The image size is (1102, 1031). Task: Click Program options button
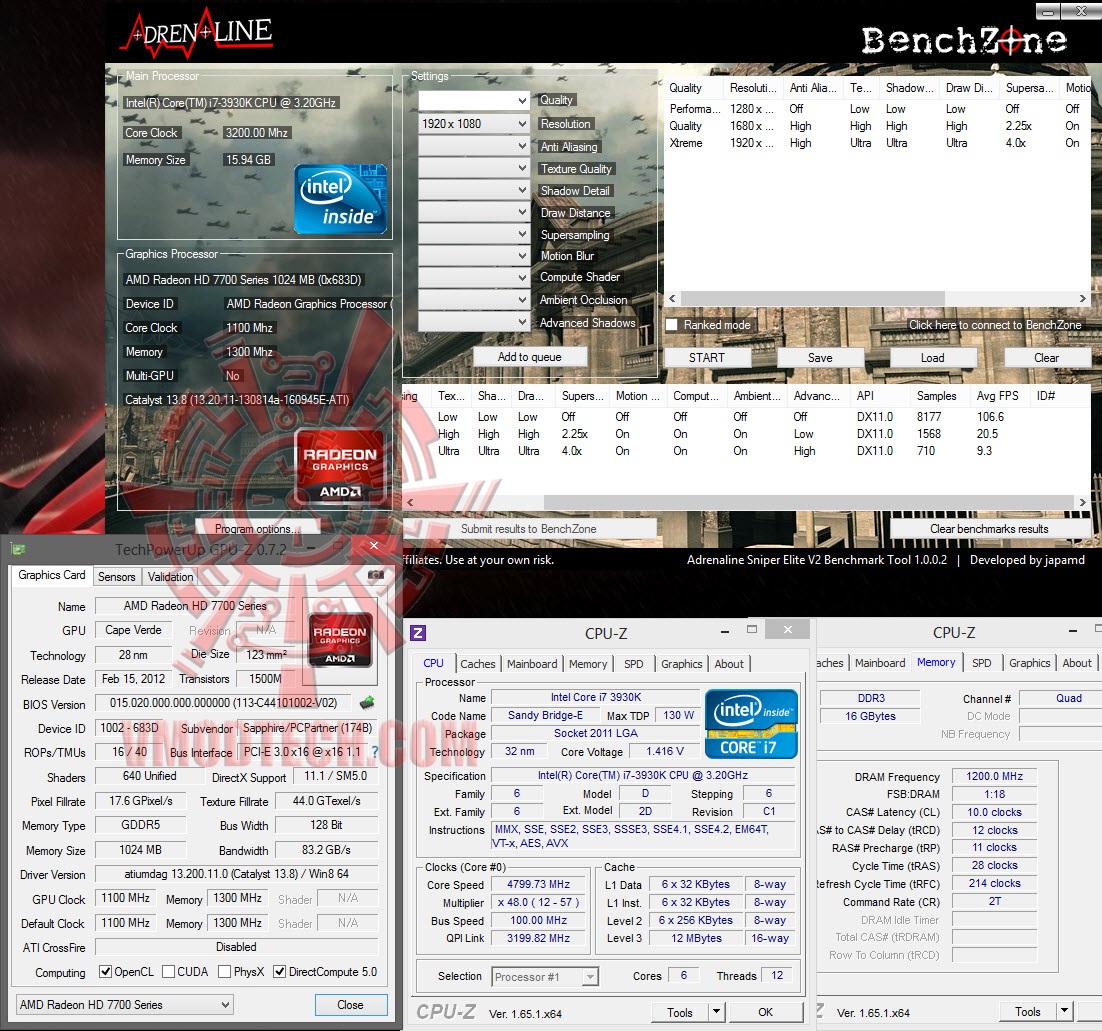(x=257, y=529)
